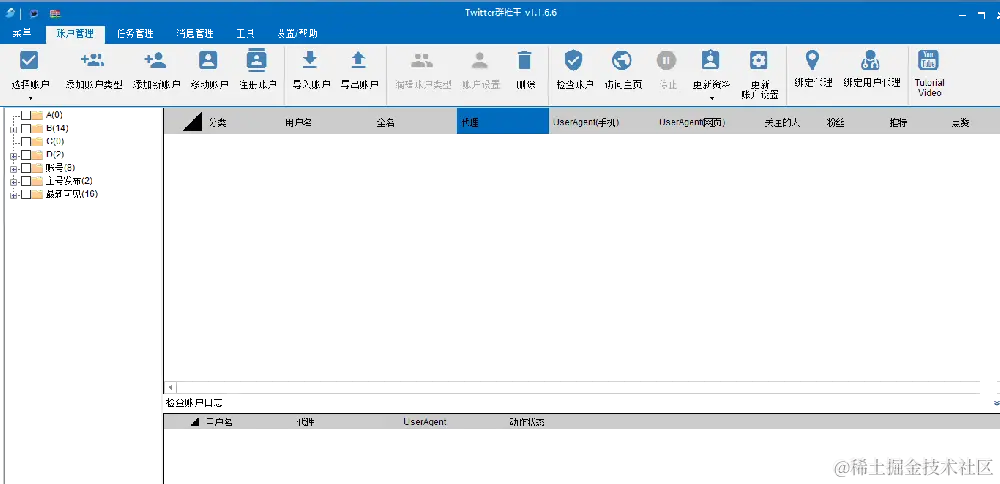Image resolution: width=1000 pixels, height=484 pixels.
Task: Click the greyed Edit Account Type icon
Action: [422, 61]
